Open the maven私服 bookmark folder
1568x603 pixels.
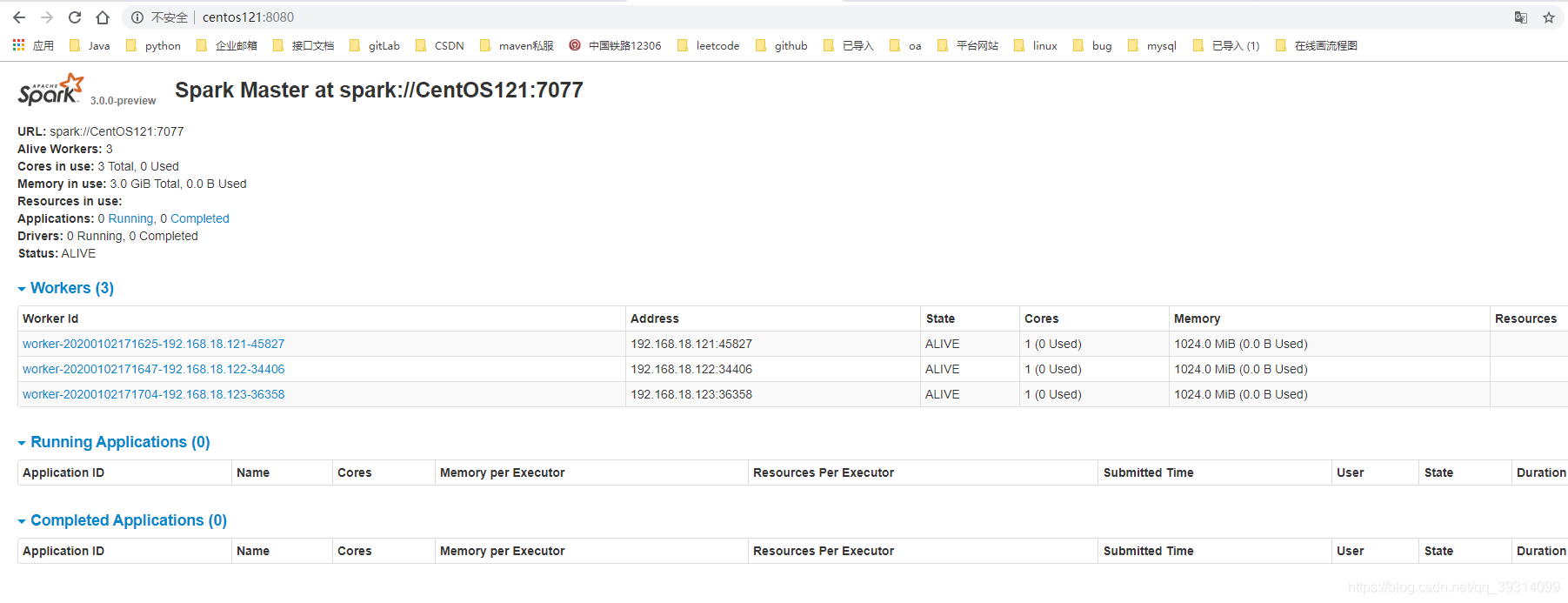(x=517, y=45)
